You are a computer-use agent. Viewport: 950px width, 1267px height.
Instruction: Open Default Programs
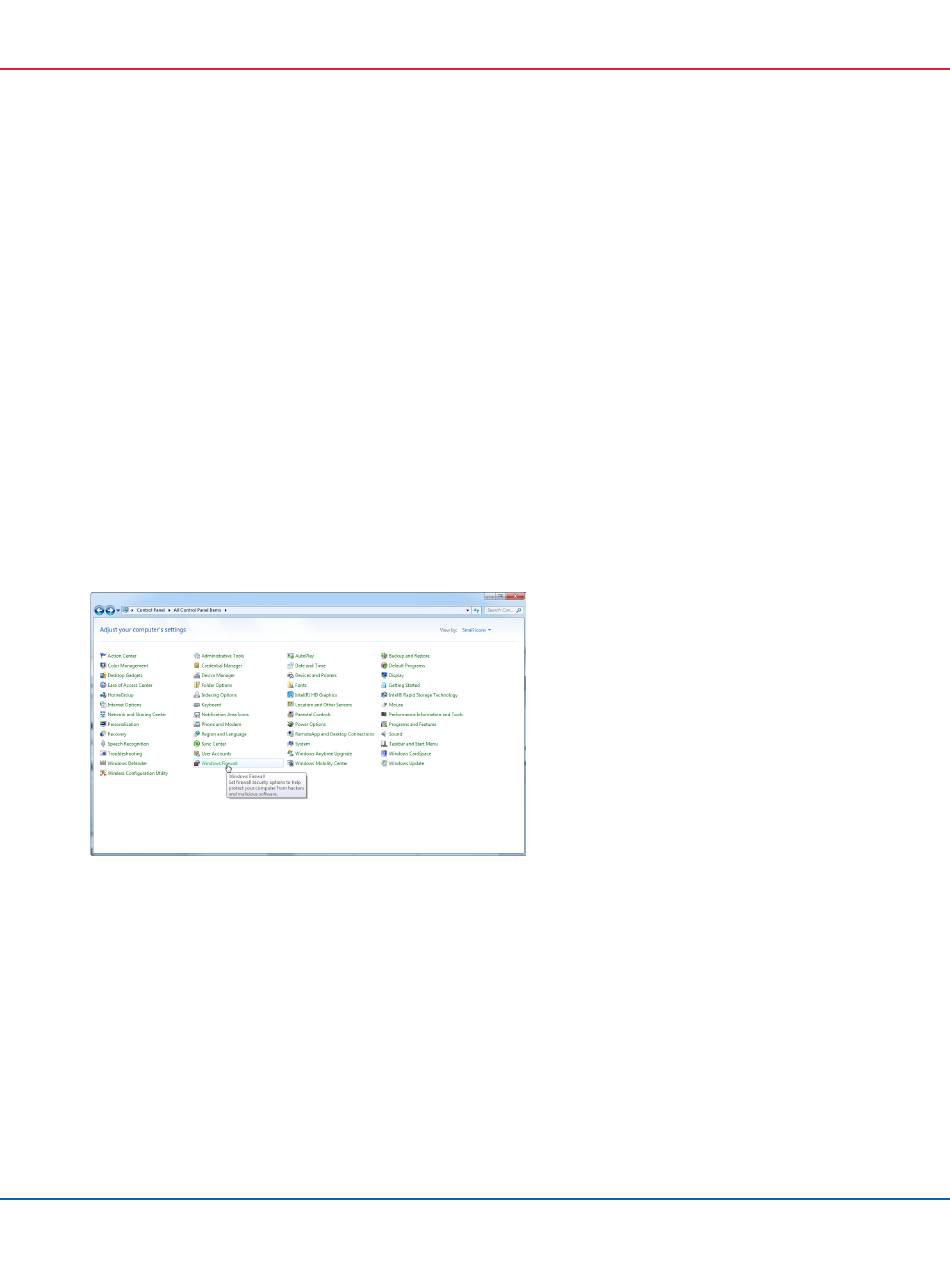click(403, 665)
